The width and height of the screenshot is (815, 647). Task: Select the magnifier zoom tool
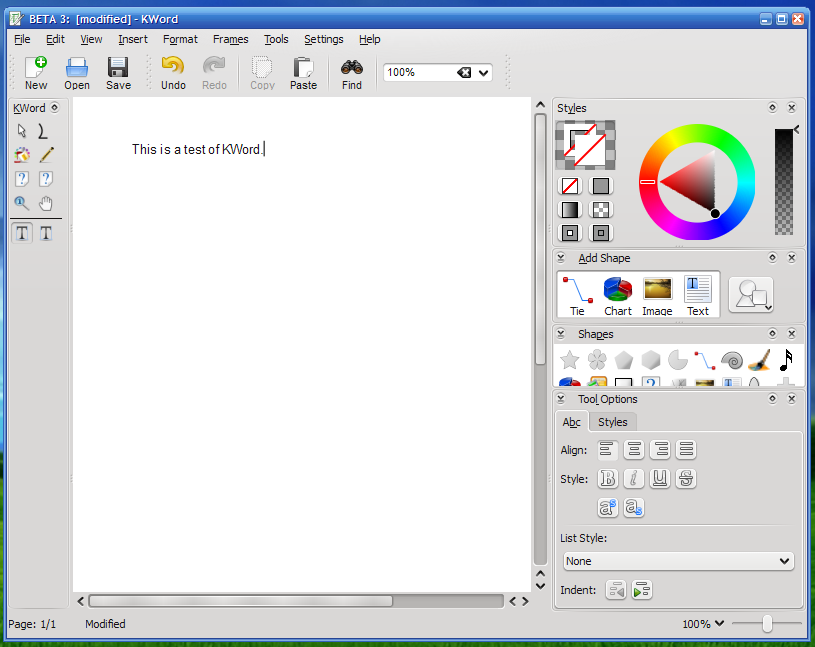coord(22,203)
